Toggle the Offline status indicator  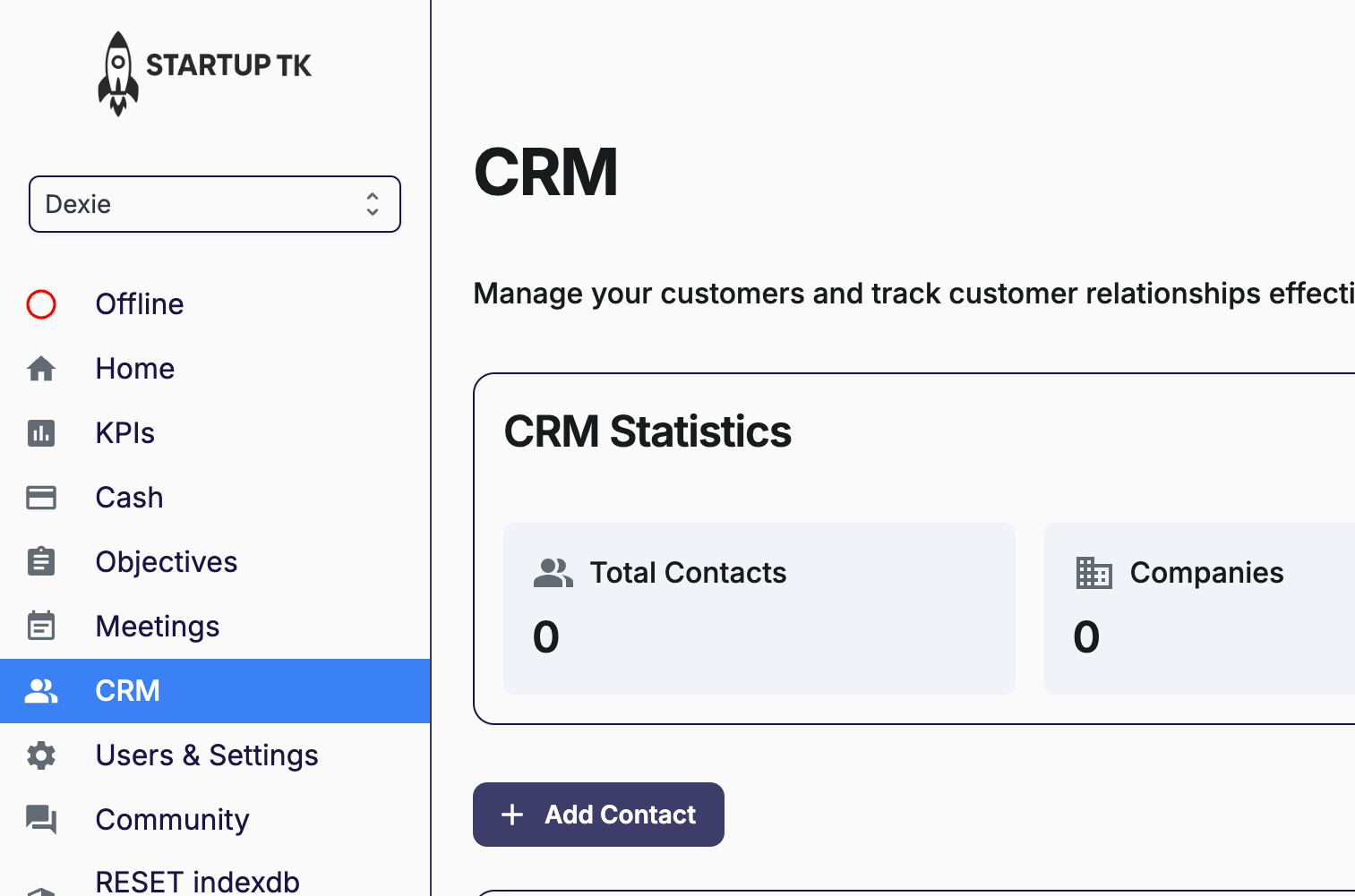[x=41, y=304]
